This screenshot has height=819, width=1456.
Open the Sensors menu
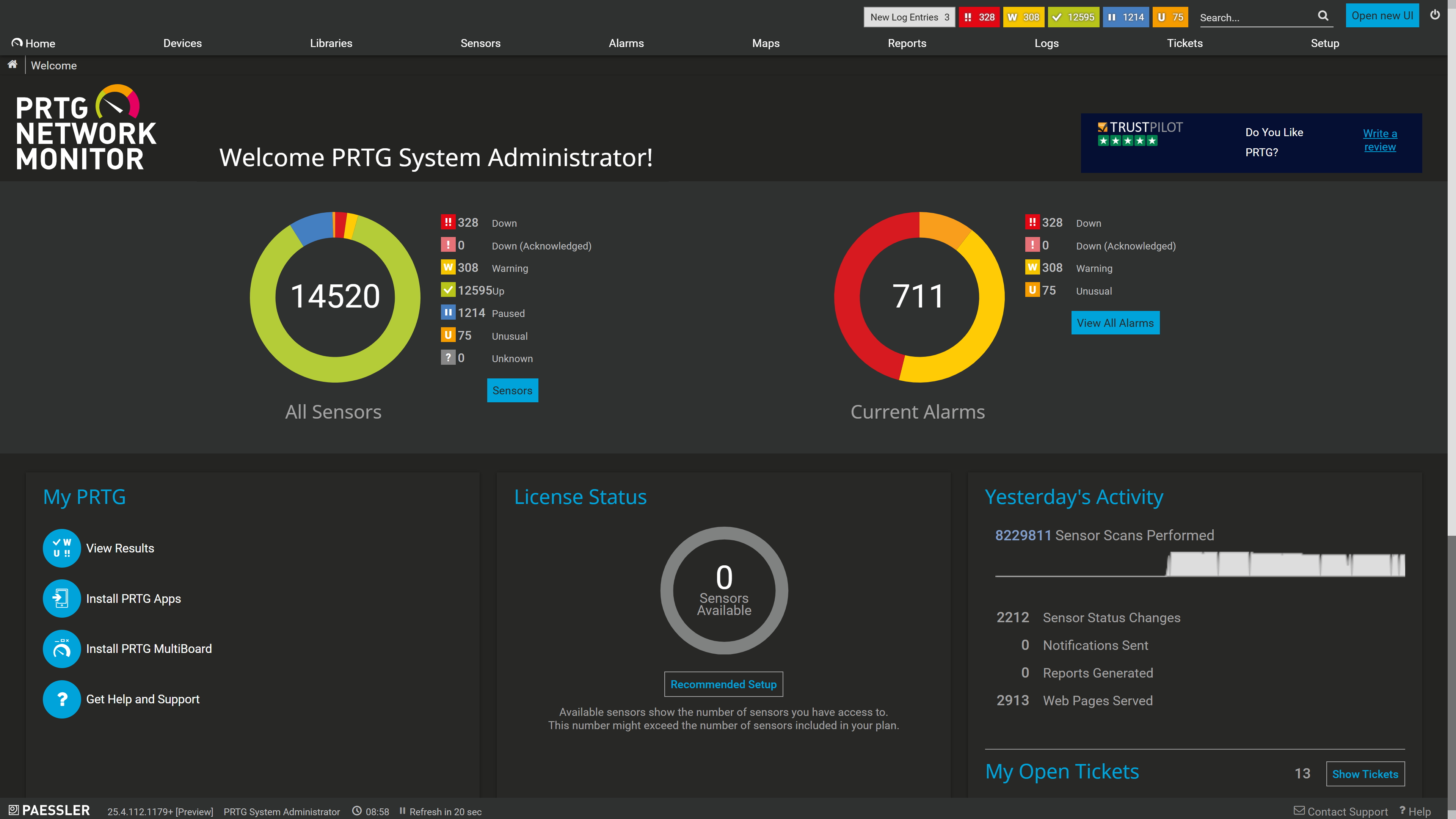point(480,43)
